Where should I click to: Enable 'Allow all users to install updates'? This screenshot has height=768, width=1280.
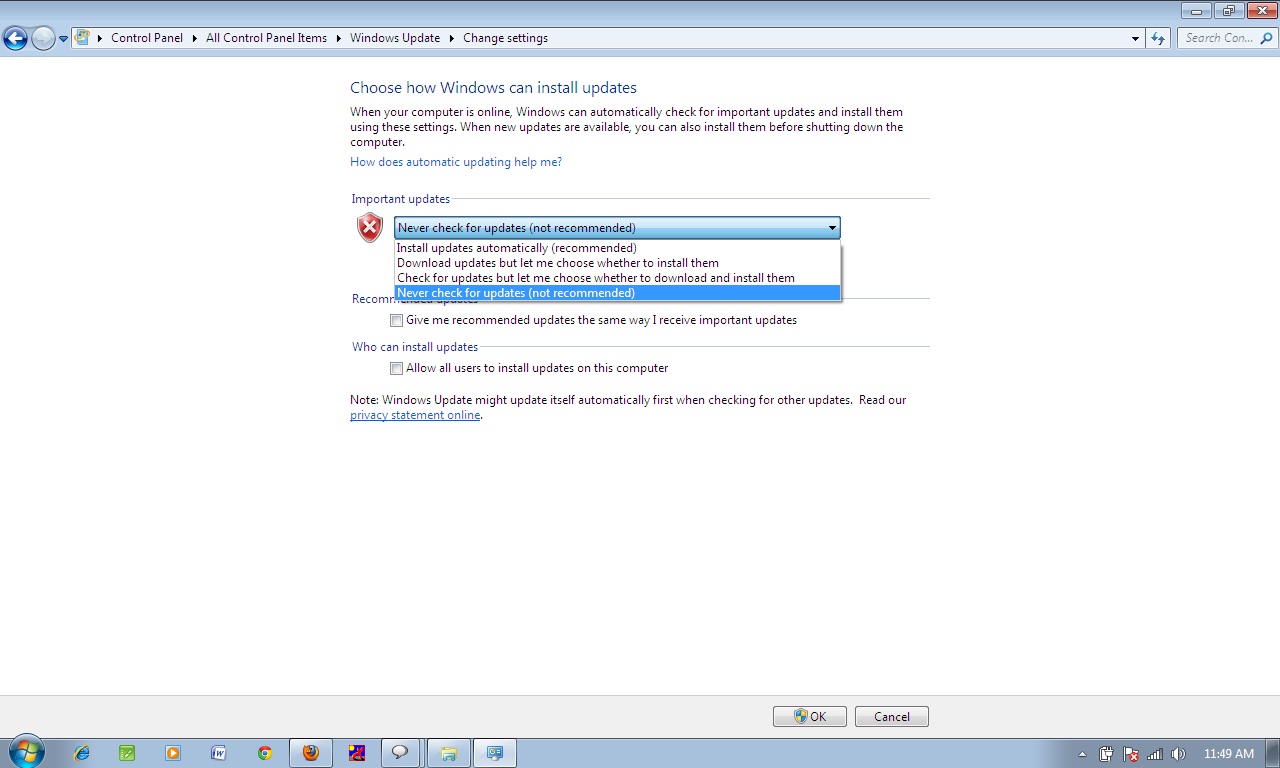(397, 368)
